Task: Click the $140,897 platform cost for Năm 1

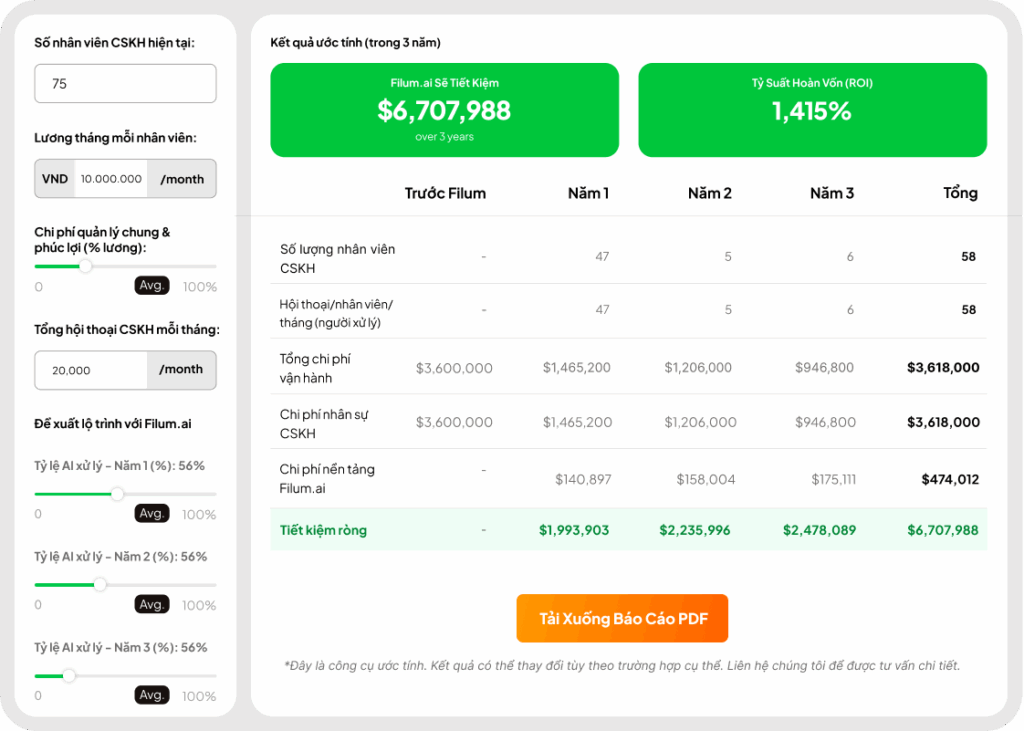Action: [x=583, y=480]
